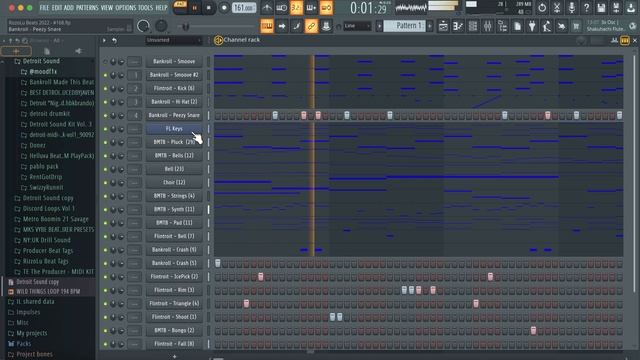Stop playback with the stop button
The height and width of the screenshot is (360, 640).
pyautogui.click(x=209, y=8)
